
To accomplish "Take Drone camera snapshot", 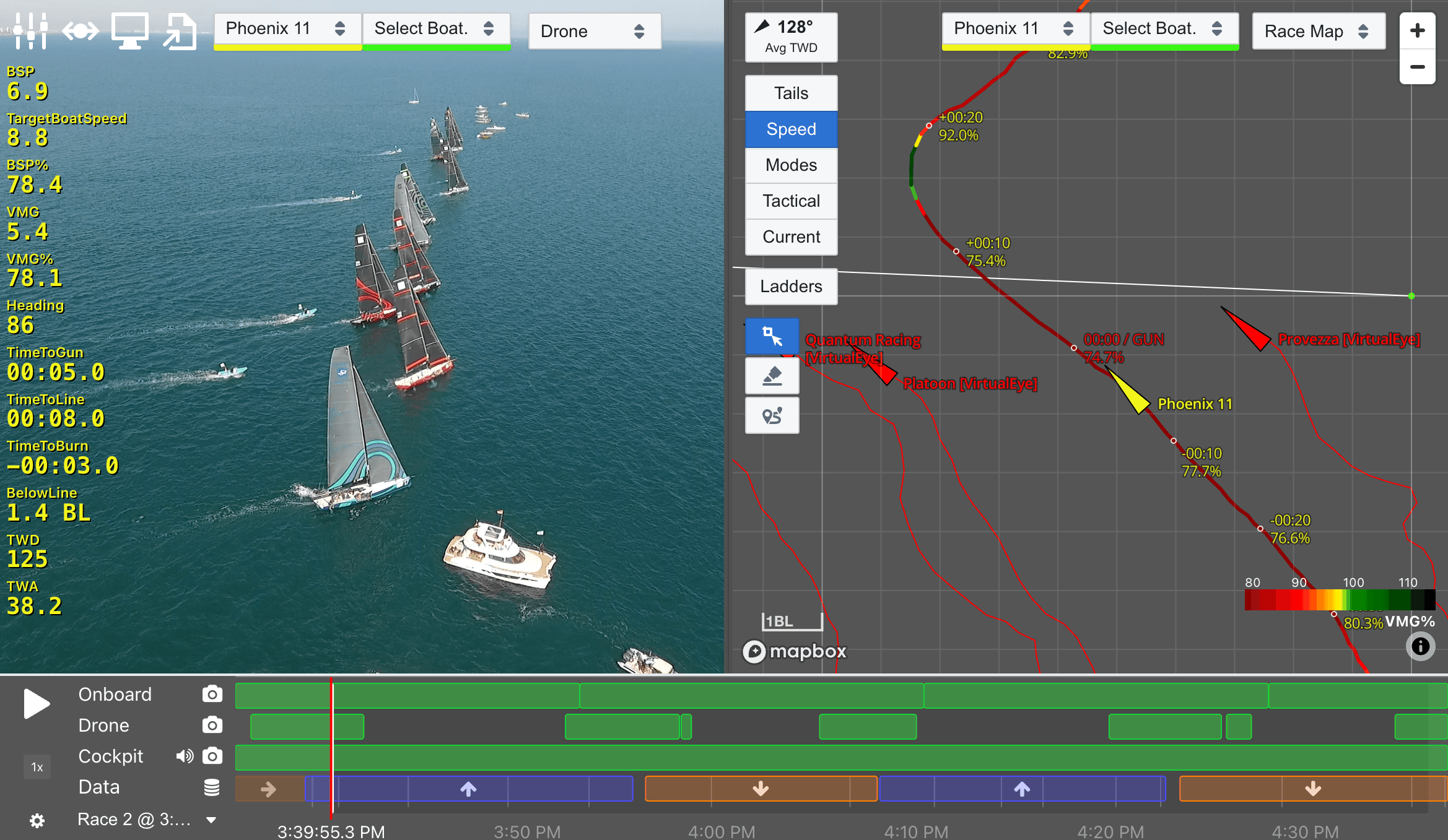I will 212,725.
